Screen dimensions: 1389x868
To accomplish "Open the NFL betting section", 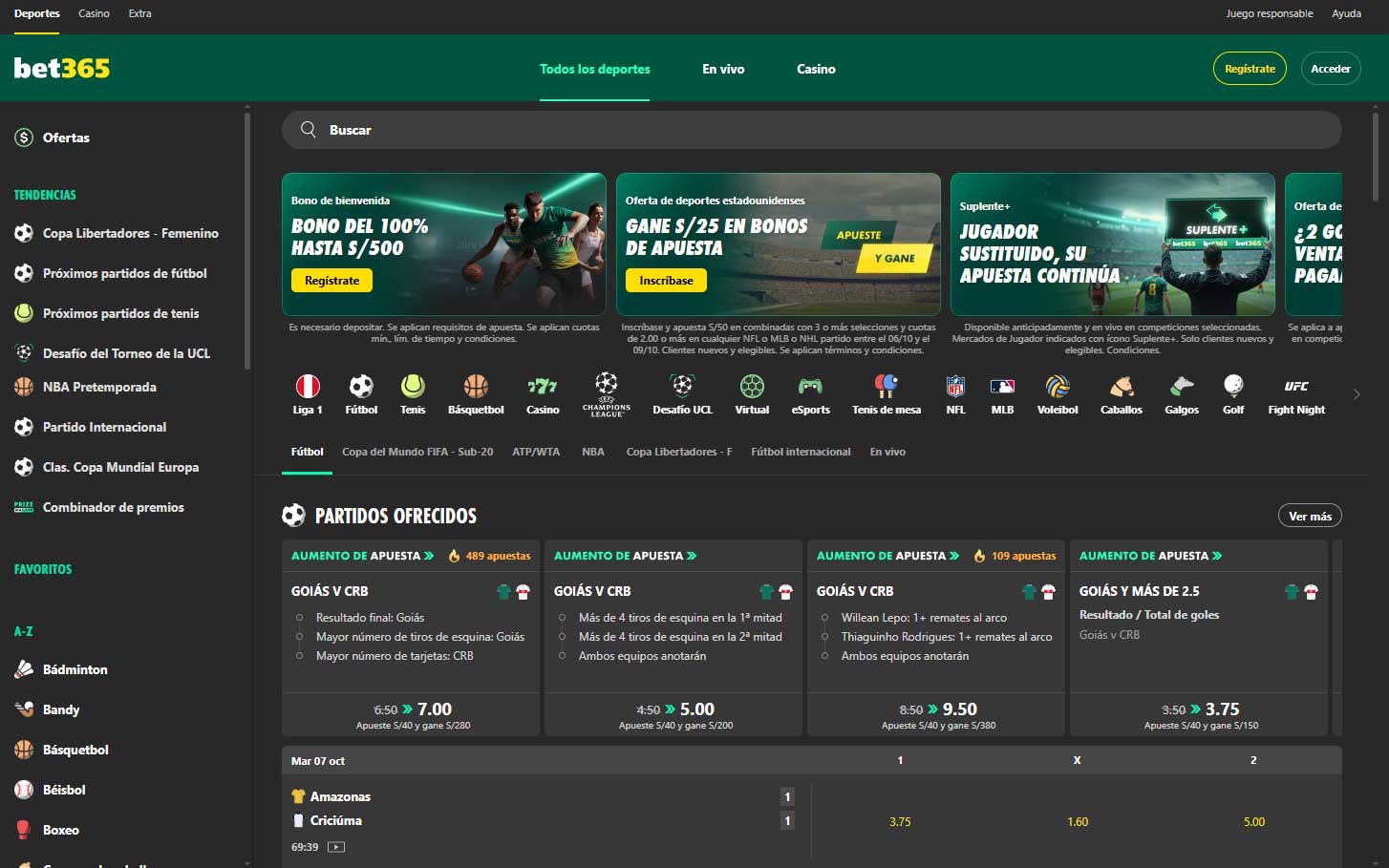I will pos(954,392).
